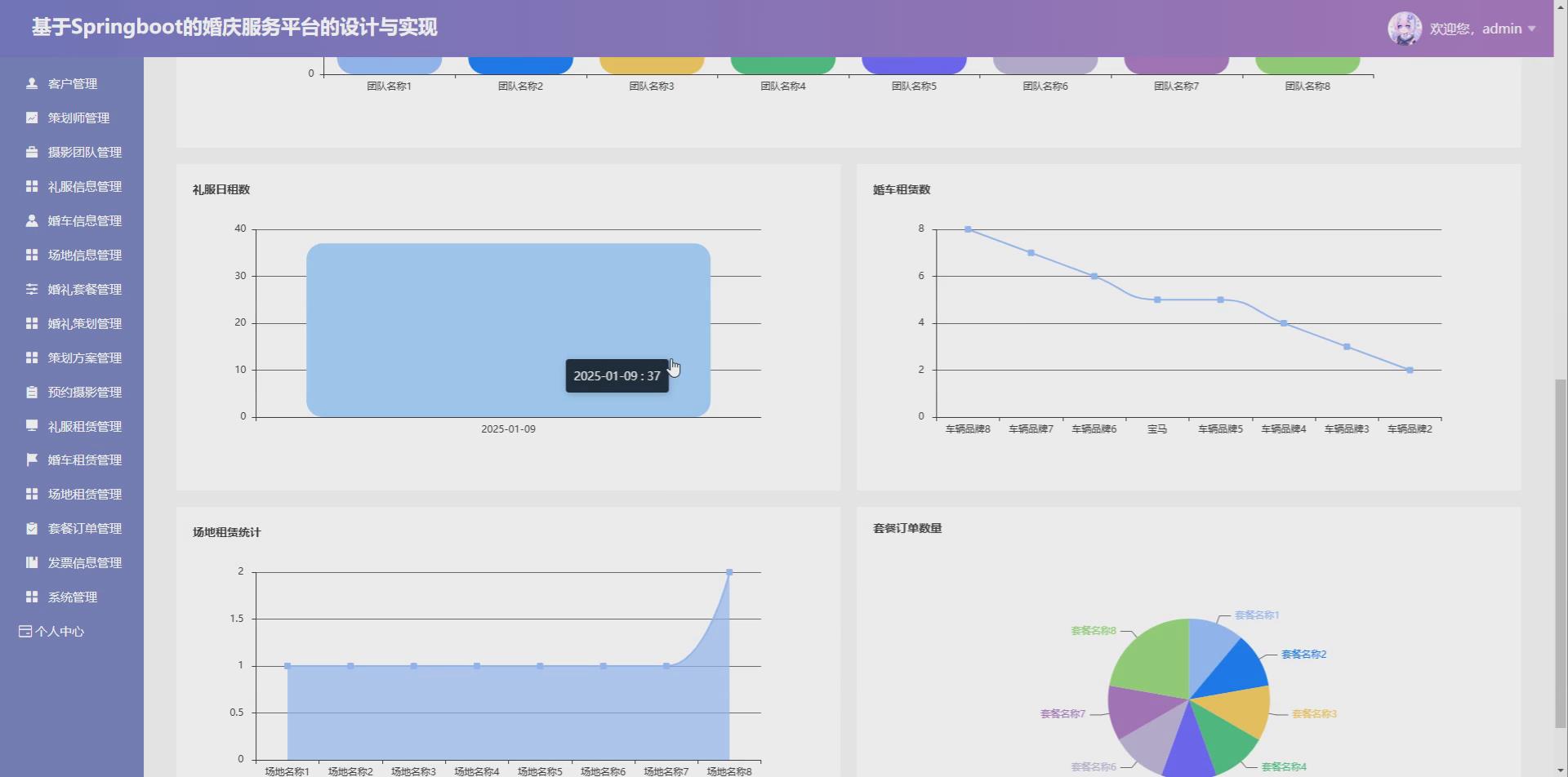Click the 套餐订单数量 chart title
The image size is (1568, 777).
(x=907, y=528)
